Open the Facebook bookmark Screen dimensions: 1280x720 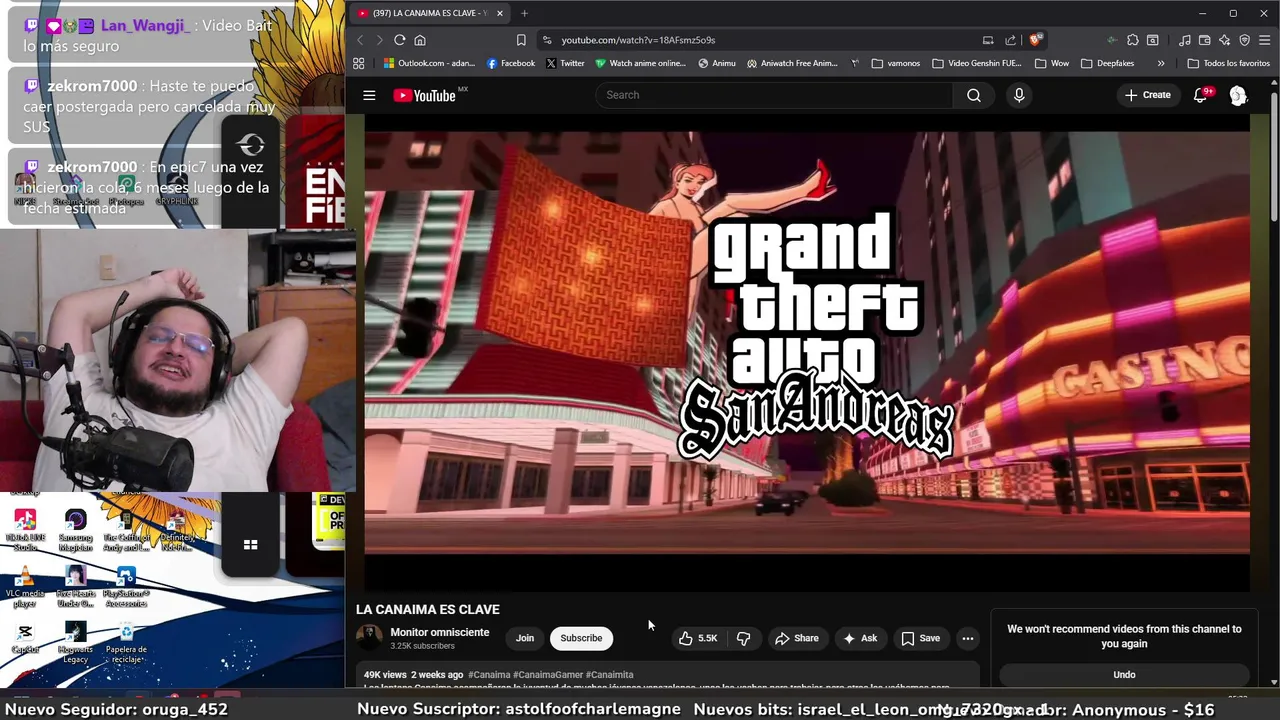pos(511,63)
